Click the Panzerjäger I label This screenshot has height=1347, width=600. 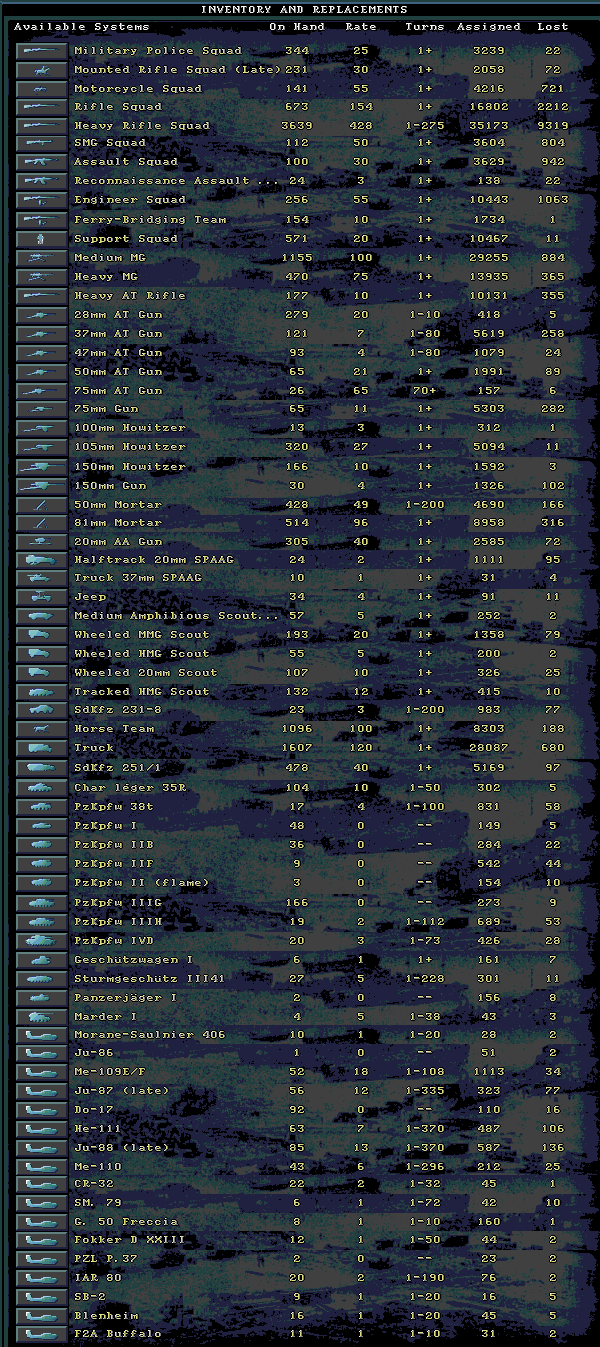click(x=126, y=997)
